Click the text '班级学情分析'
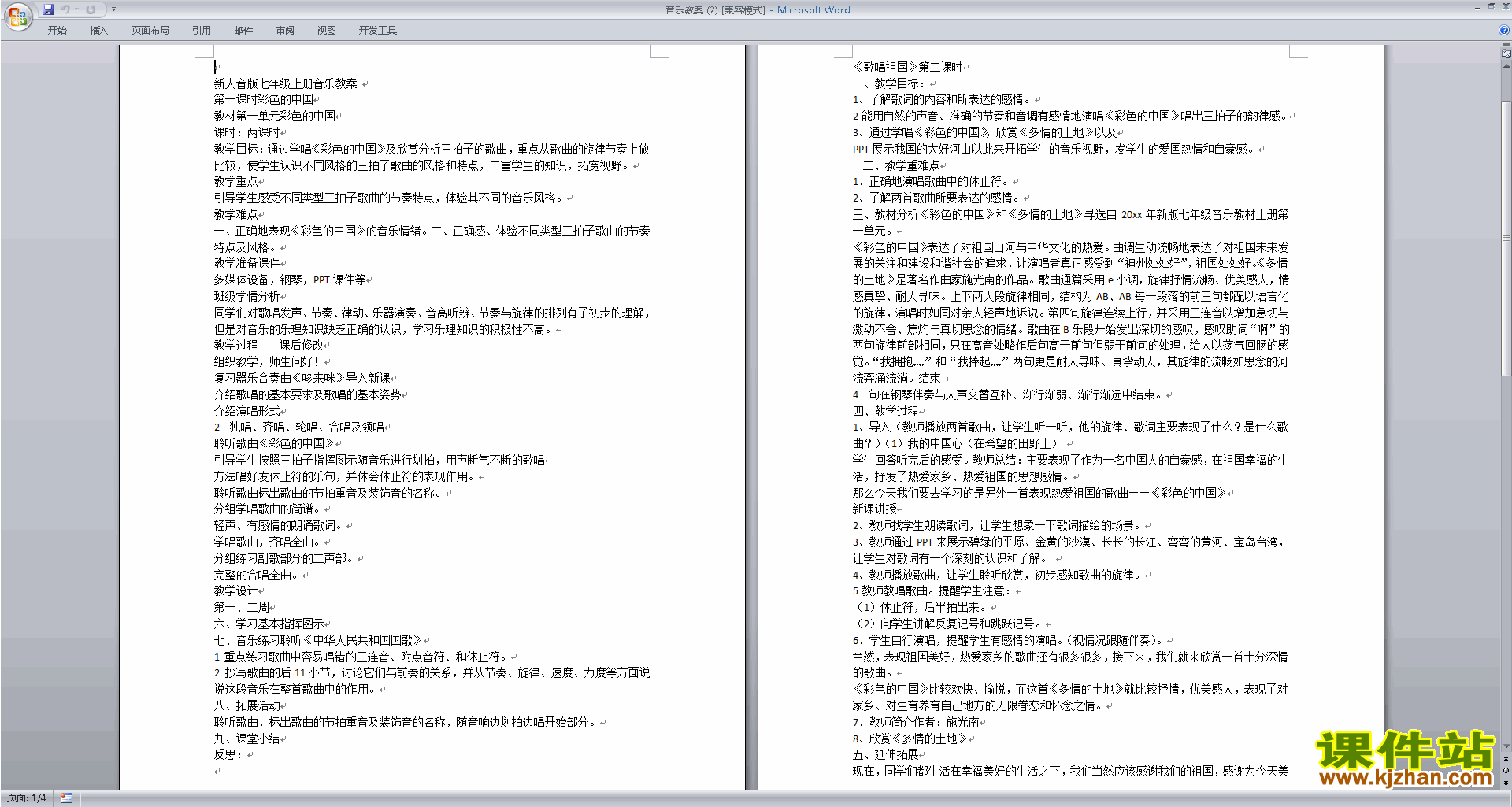Screen dimensions: 1512x807 [246, 297]
